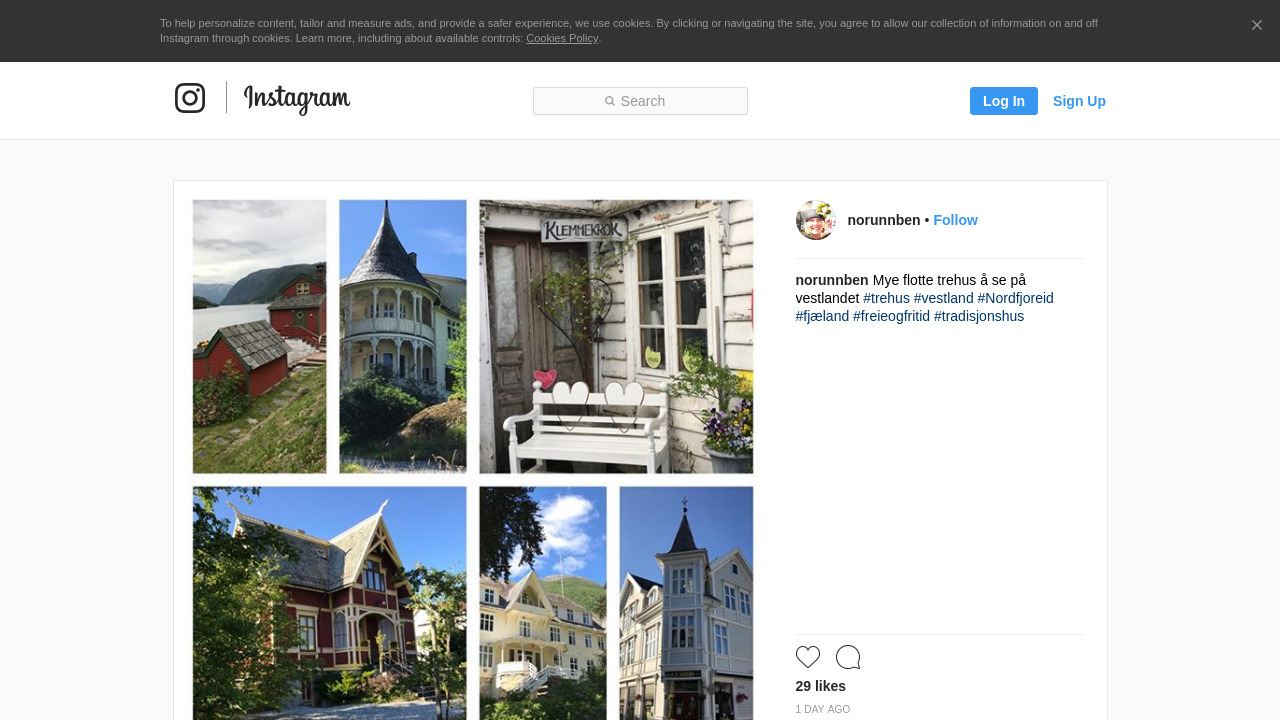Click the Instagram camera logo icon
Screen dimensions: 1280x720
pos(190,98)
